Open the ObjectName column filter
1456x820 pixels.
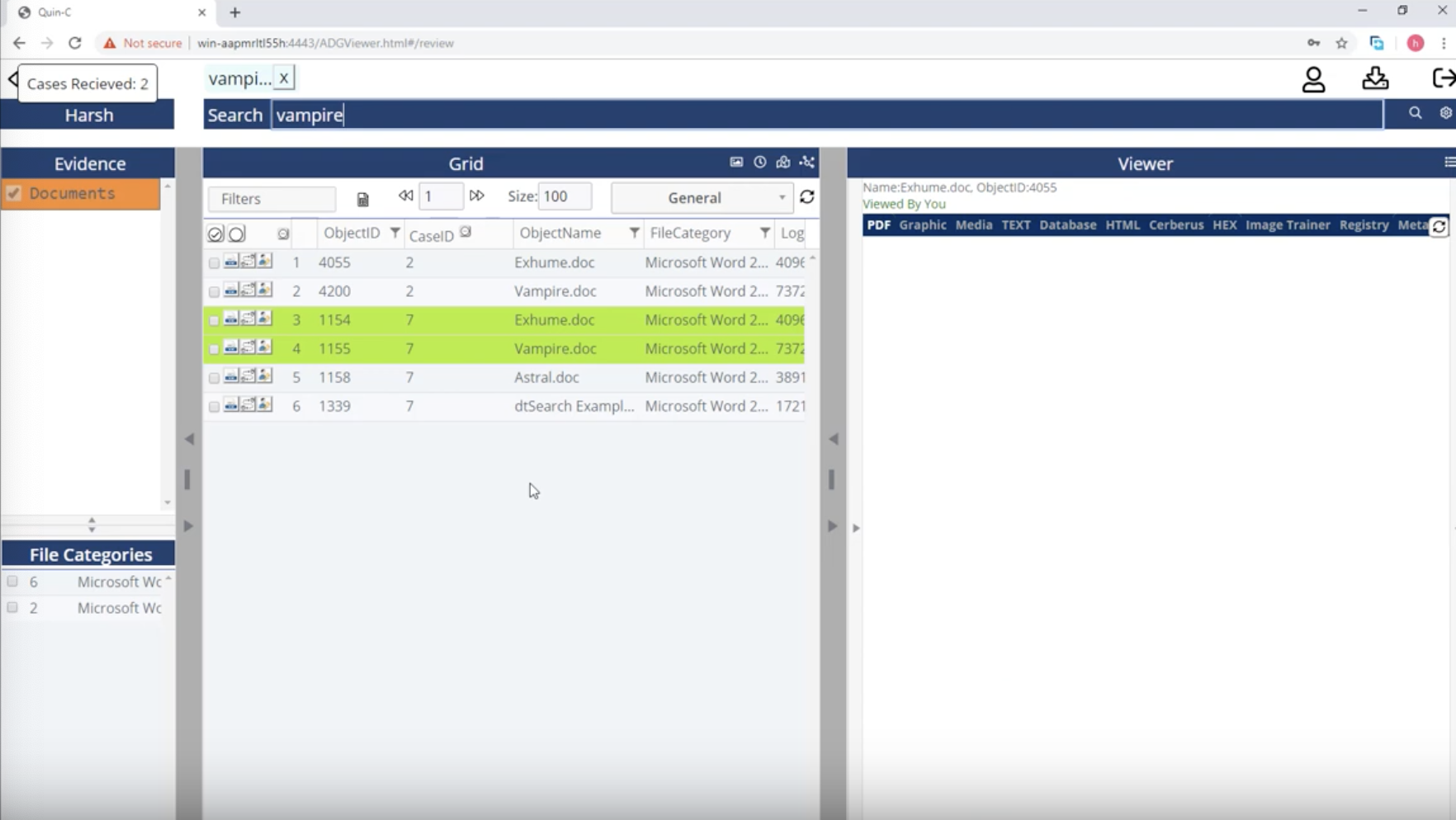point(634,233)
